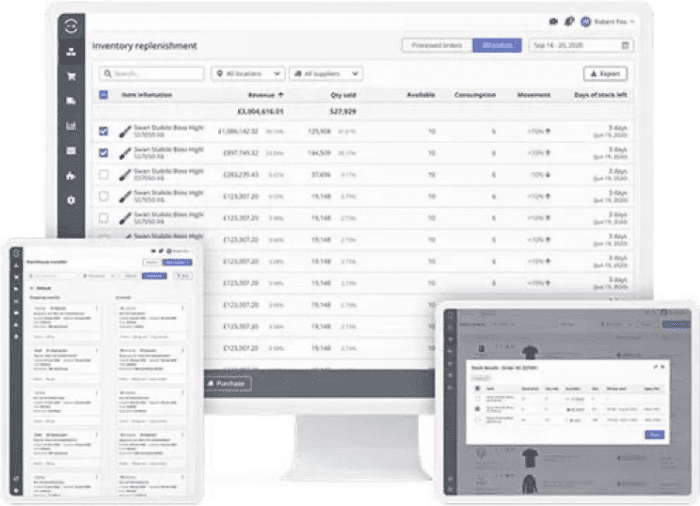The width and height of the screenshot is (700, 506).
Task: Expand the All suppliers dropdown
Action: [325, 74]
